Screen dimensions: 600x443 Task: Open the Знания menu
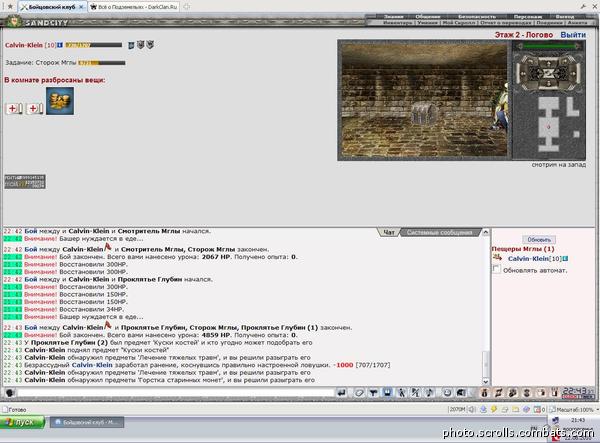[x=393, y=16]
